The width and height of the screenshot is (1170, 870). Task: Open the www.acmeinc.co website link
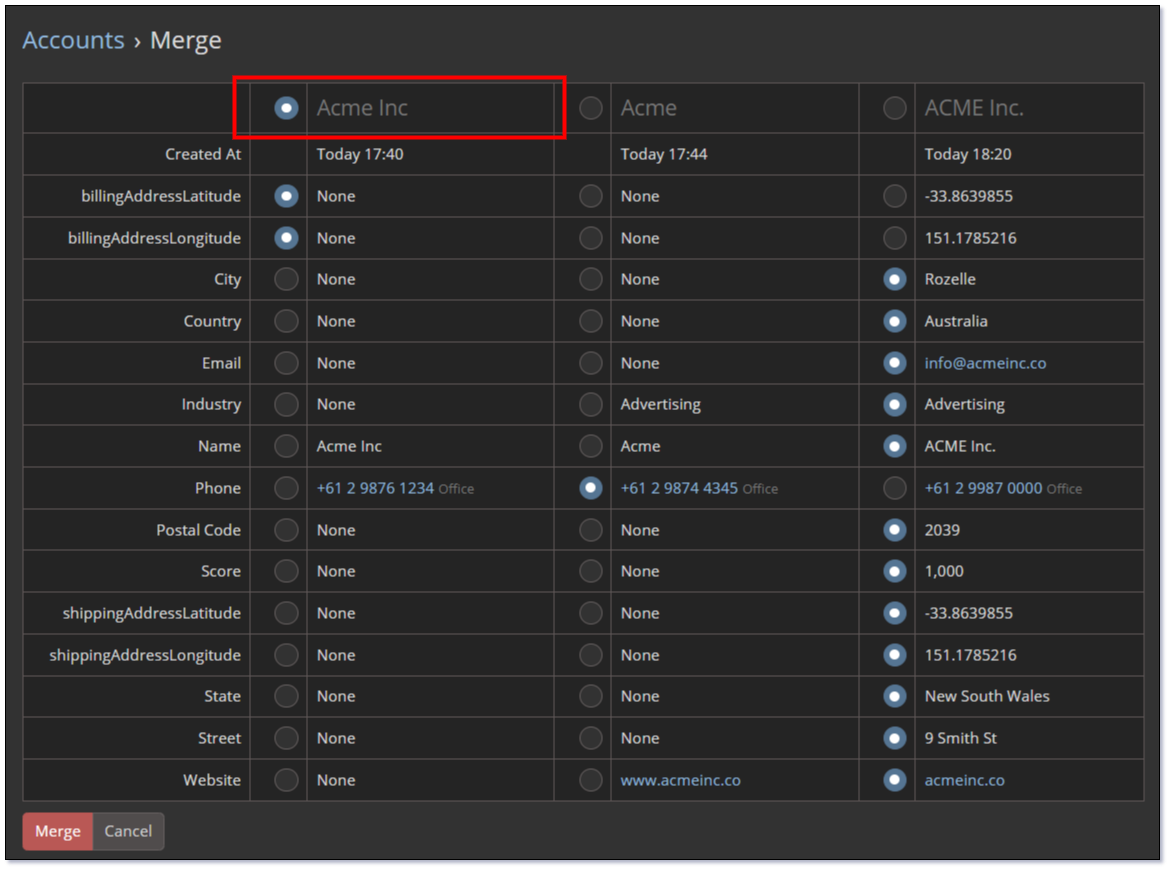(x=681, y=780)
